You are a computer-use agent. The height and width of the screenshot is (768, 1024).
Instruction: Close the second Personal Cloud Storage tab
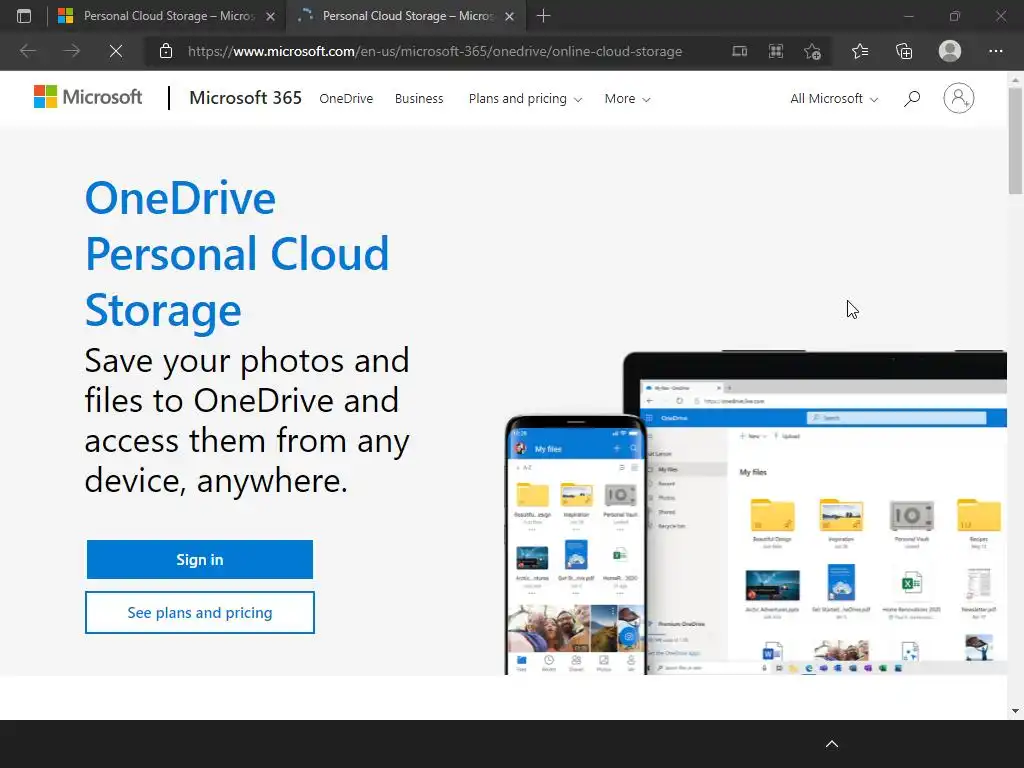pyautogui.click(x=509, y=16)
